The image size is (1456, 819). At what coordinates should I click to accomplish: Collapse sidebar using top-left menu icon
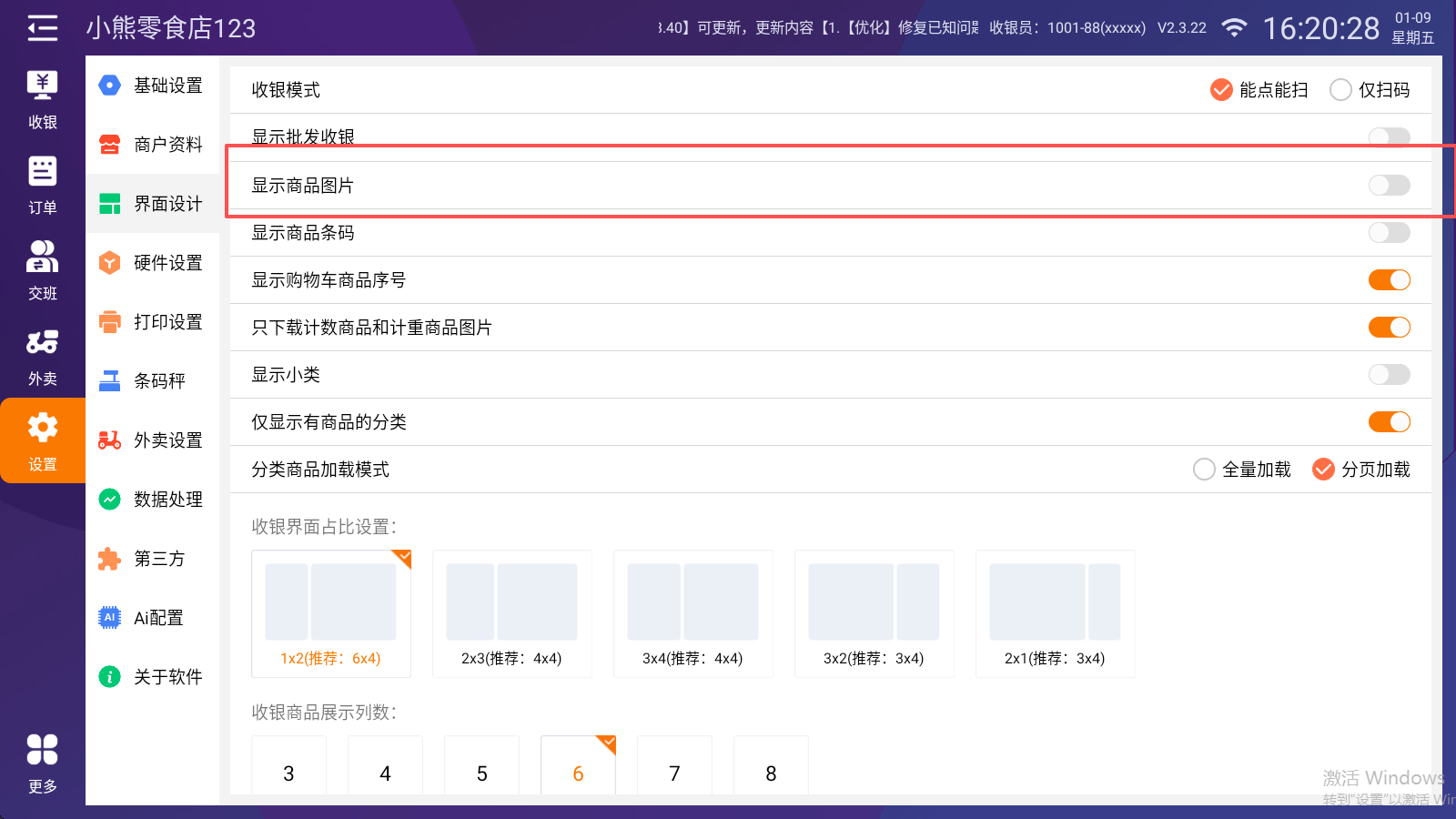pyautogui.click(x=42, y=28)
